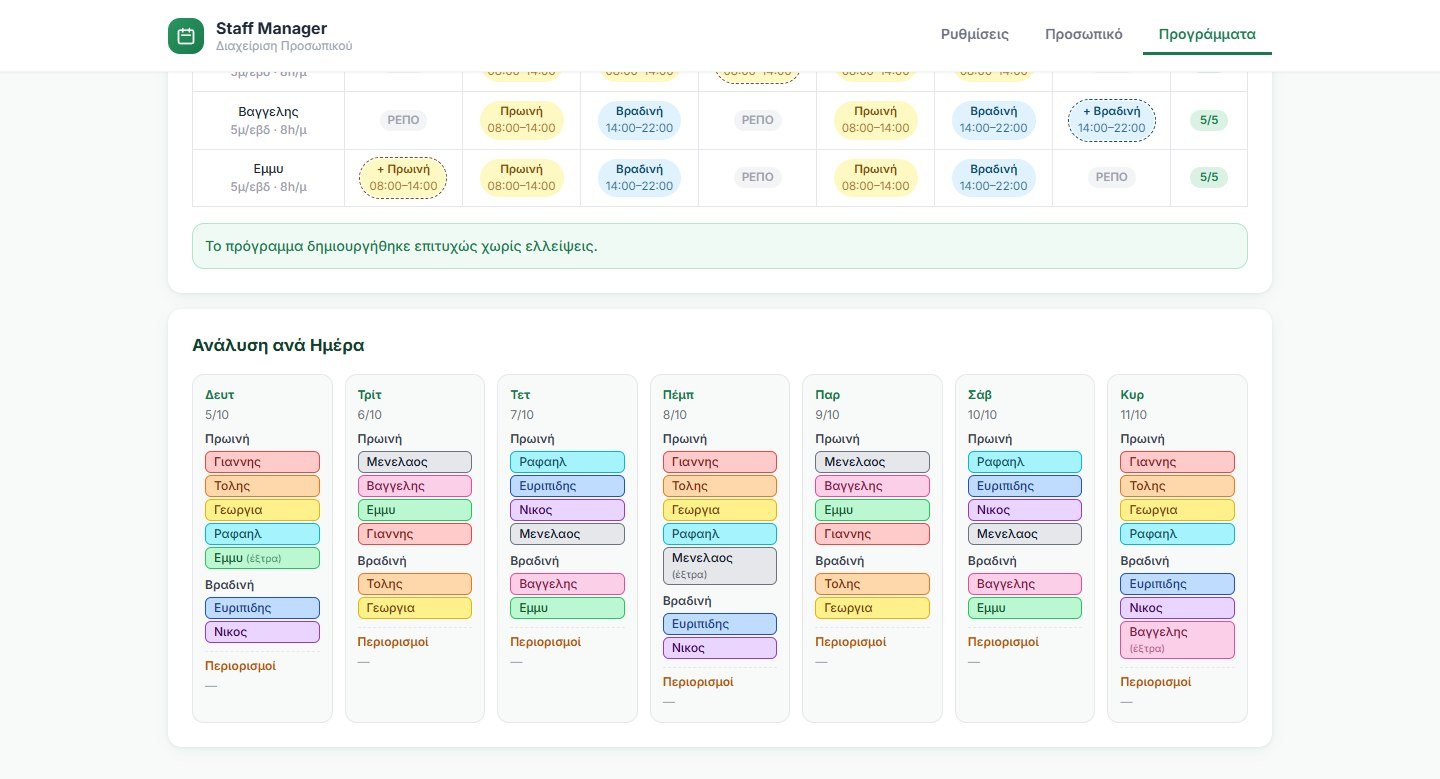Click Βαγγελης's first ΡΕΠΟ badge
This screenshot has width=1440, height=779.
pos(403,120)
